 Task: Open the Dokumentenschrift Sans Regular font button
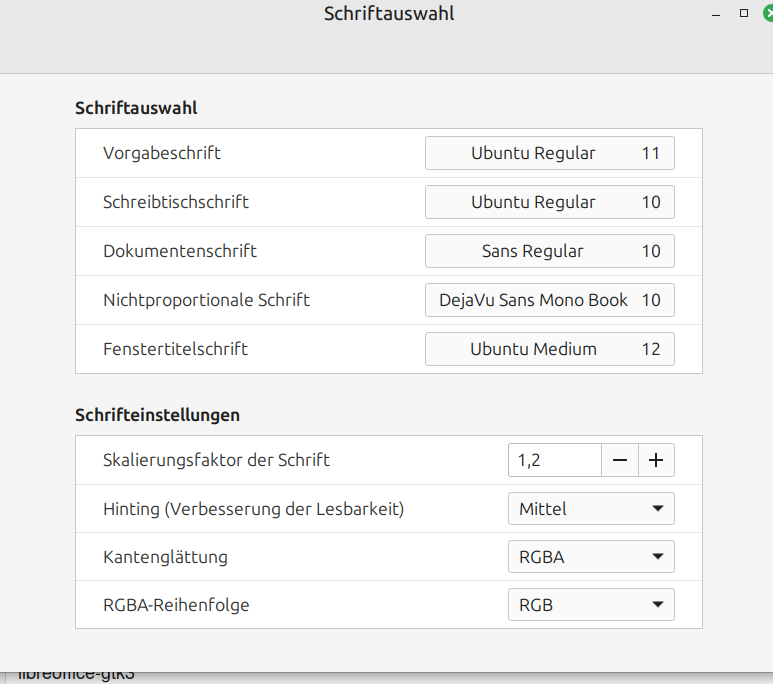coord(549,251)
